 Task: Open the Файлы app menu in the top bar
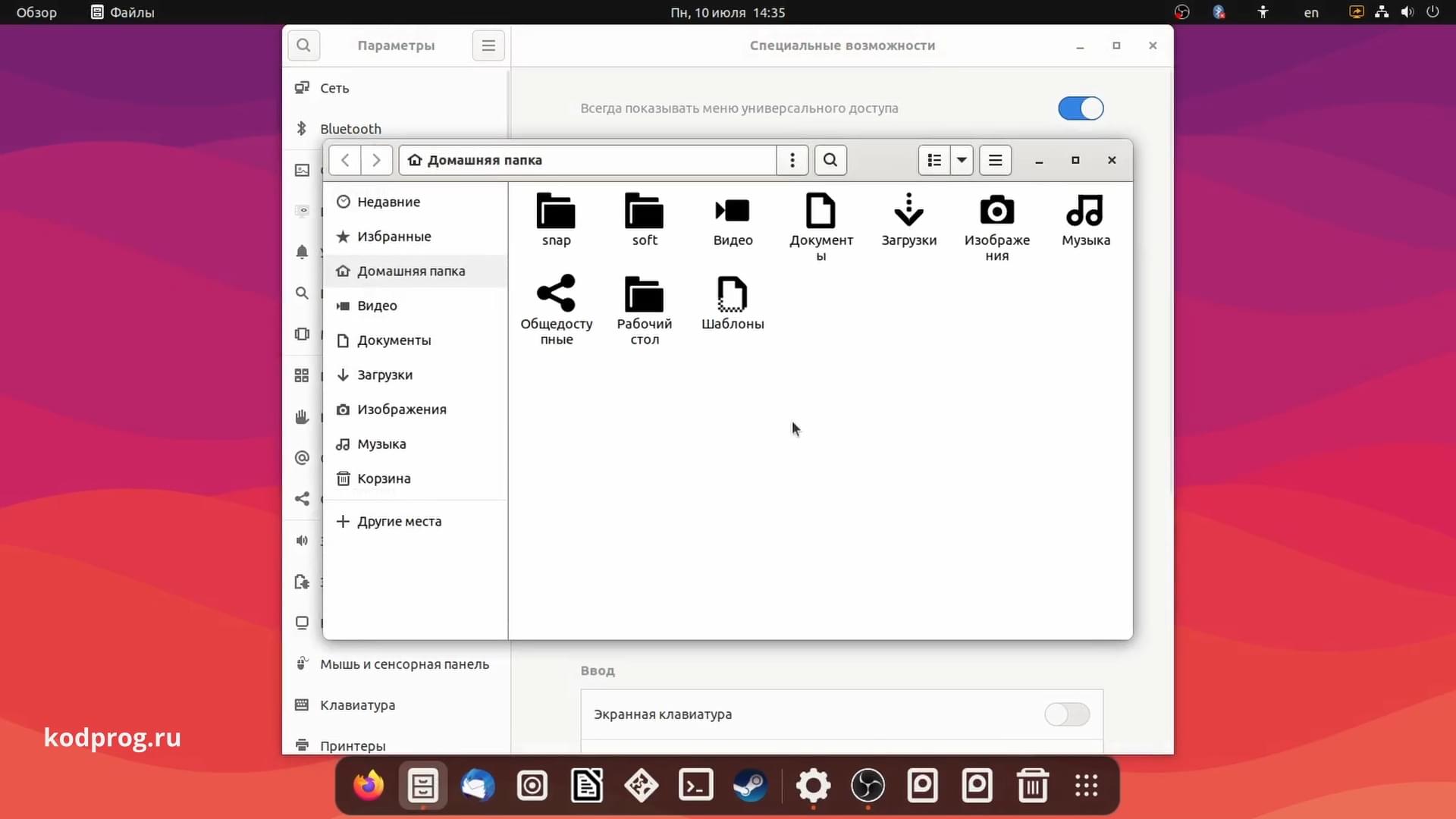tap(123, 12)
